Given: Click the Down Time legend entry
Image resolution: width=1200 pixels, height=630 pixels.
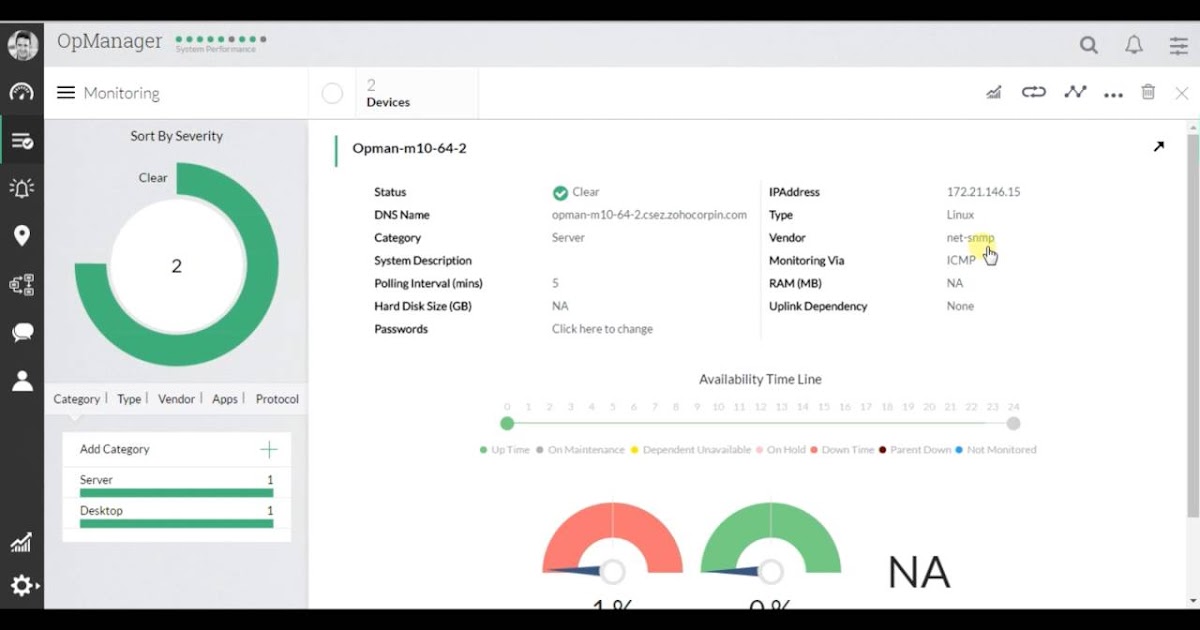Looking at the screenshot, I should click(x=841, y=450).
